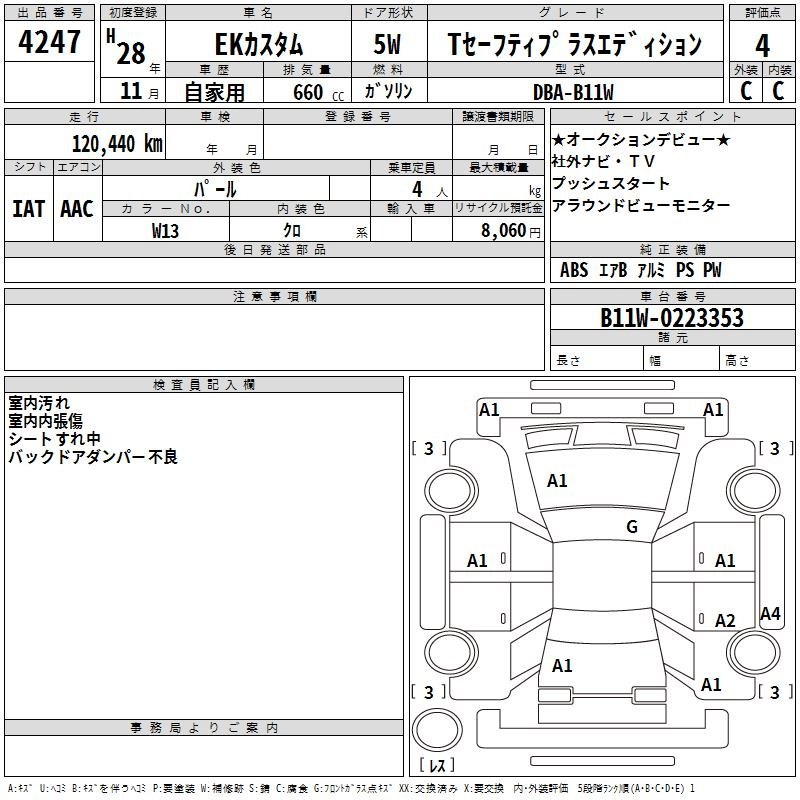Select the car name EKカスタム

click(x=259, y=45)
